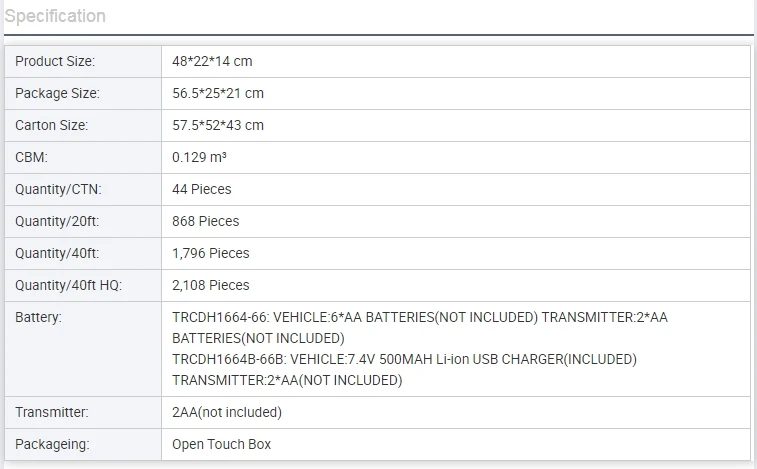
Task: Select the Product Size label cell
Action: [55, 61]
